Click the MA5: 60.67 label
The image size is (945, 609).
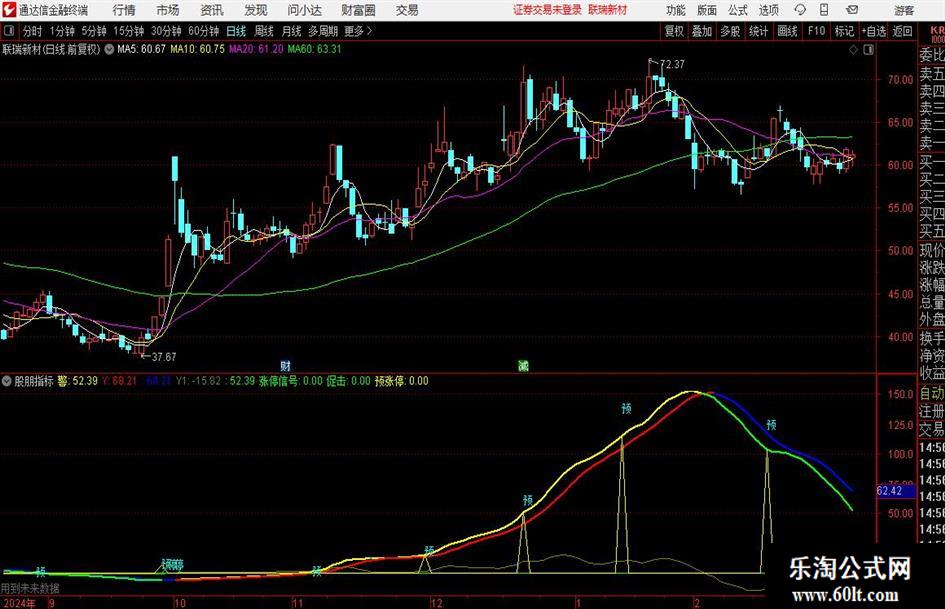pyautogui.click(x=141, y=49)
